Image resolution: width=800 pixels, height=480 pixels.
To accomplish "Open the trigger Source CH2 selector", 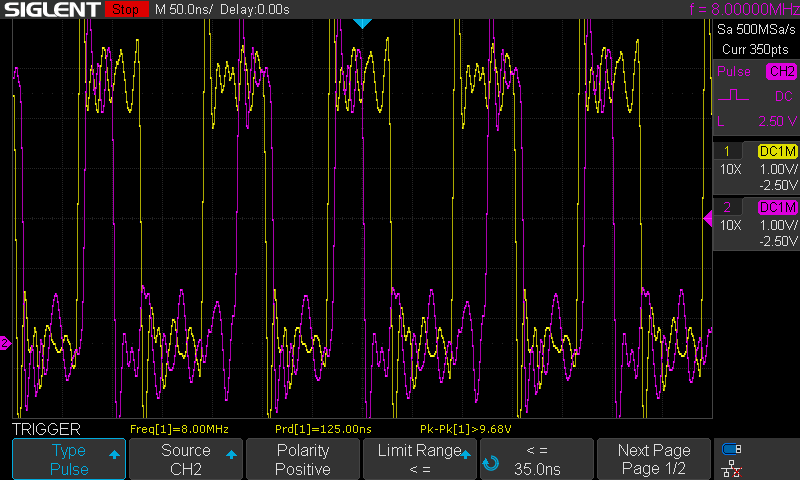I will [x=186, y=460].
